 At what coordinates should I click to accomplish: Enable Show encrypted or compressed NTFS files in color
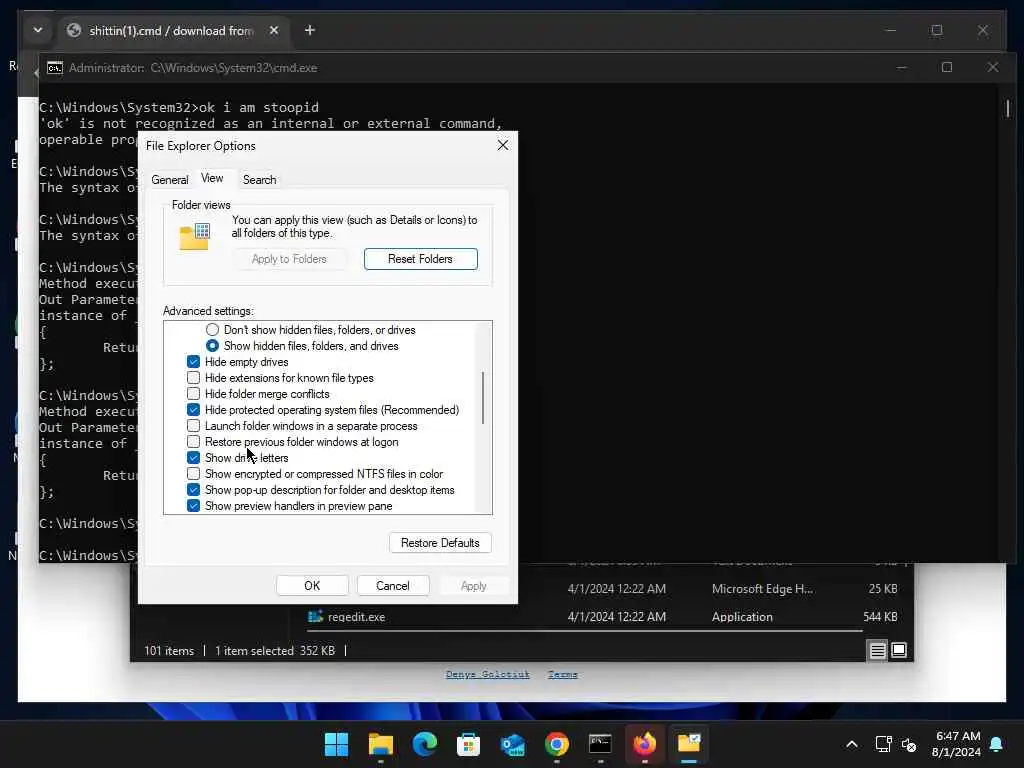[x=193, y=473]
